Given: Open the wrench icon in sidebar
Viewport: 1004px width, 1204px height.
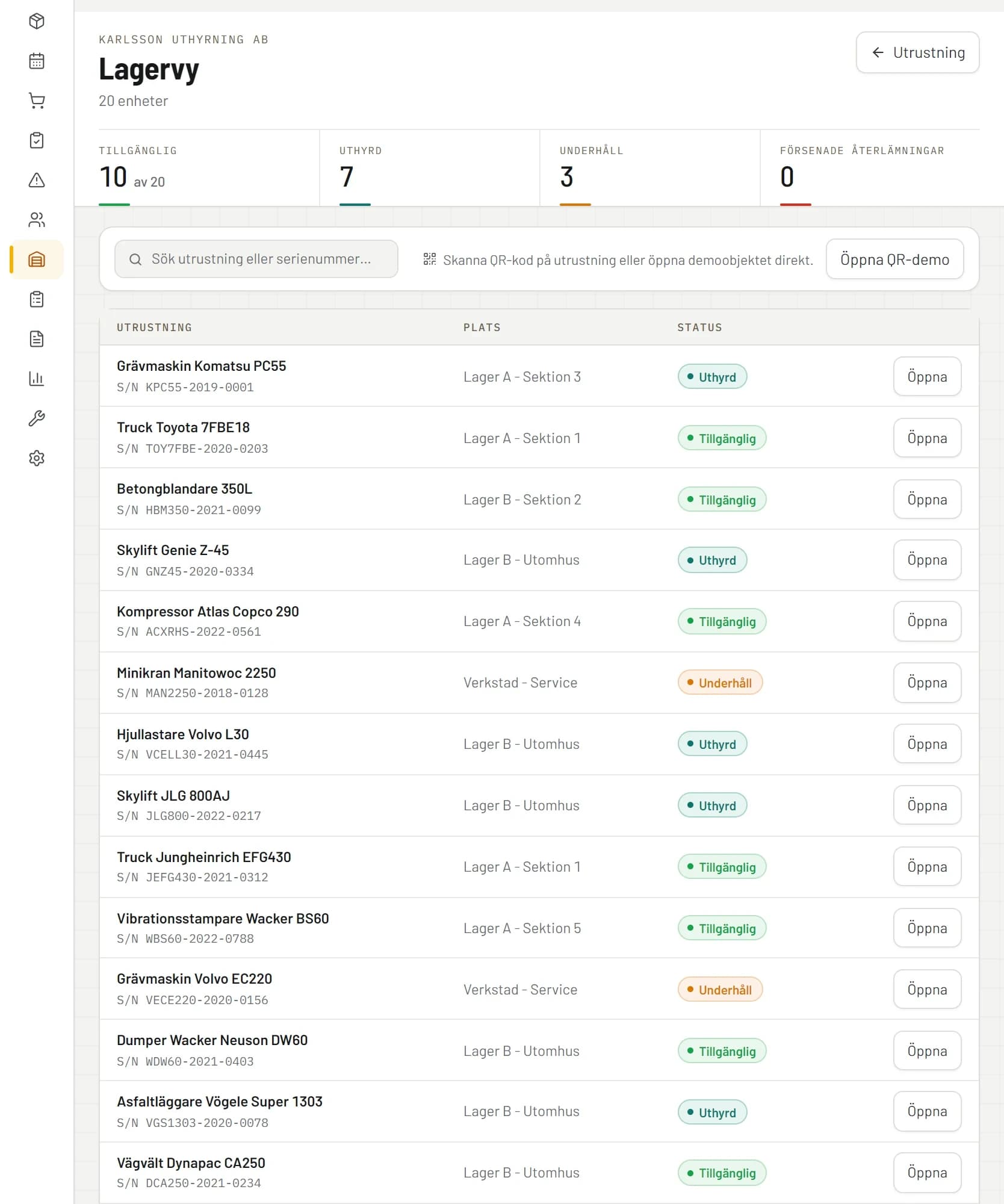Looking at the screenshot, I should pyautogui.click(x=37, y=418).
